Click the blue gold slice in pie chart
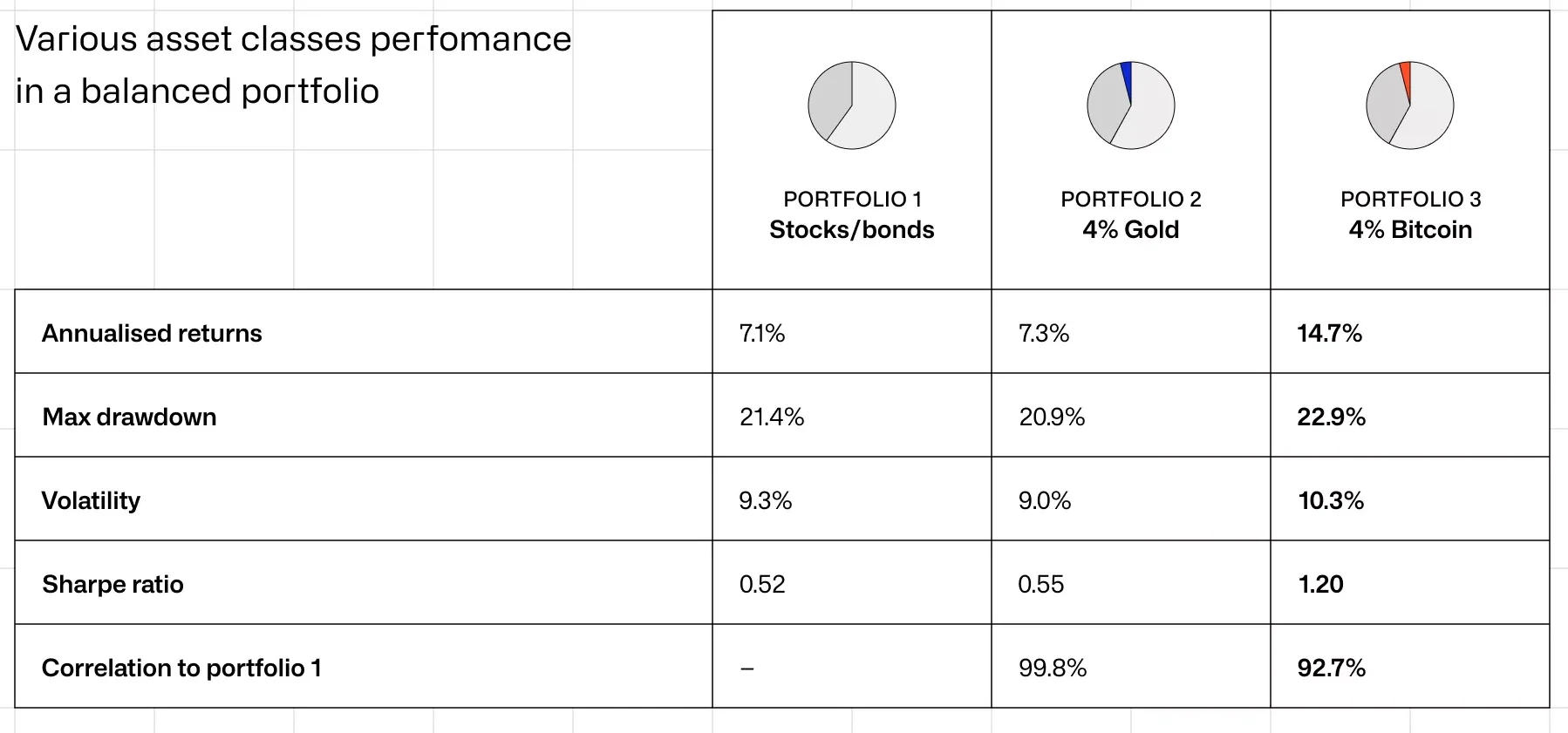The image size is (1568, 733). coord(1126,76)
